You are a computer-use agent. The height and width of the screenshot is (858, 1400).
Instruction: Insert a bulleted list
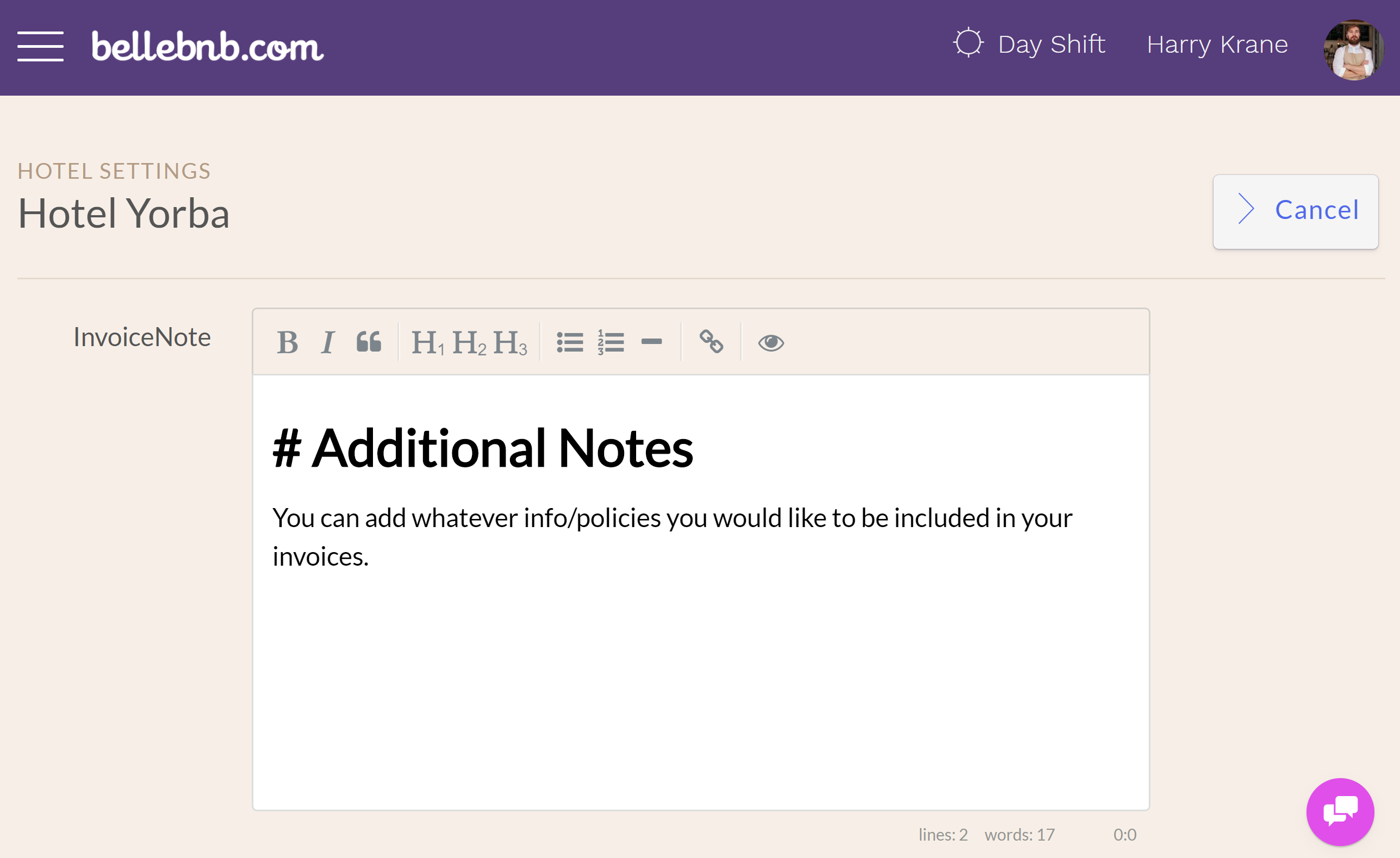(x=570, y=342)
